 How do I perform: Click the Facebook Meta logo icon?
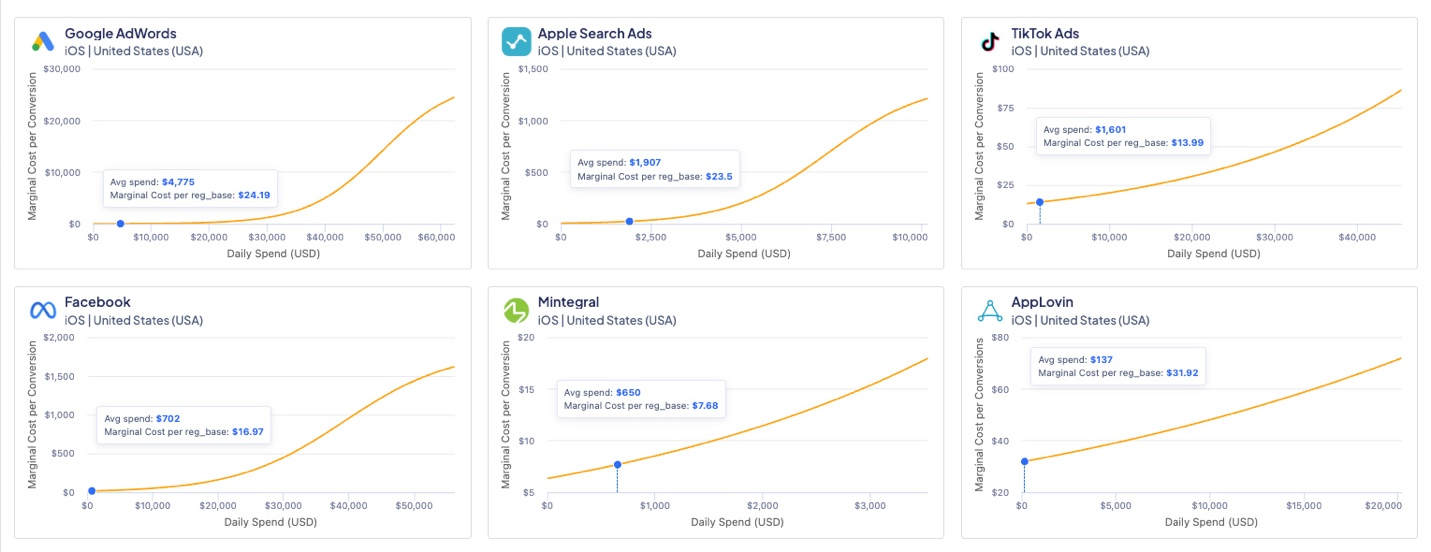coord(43,310)
